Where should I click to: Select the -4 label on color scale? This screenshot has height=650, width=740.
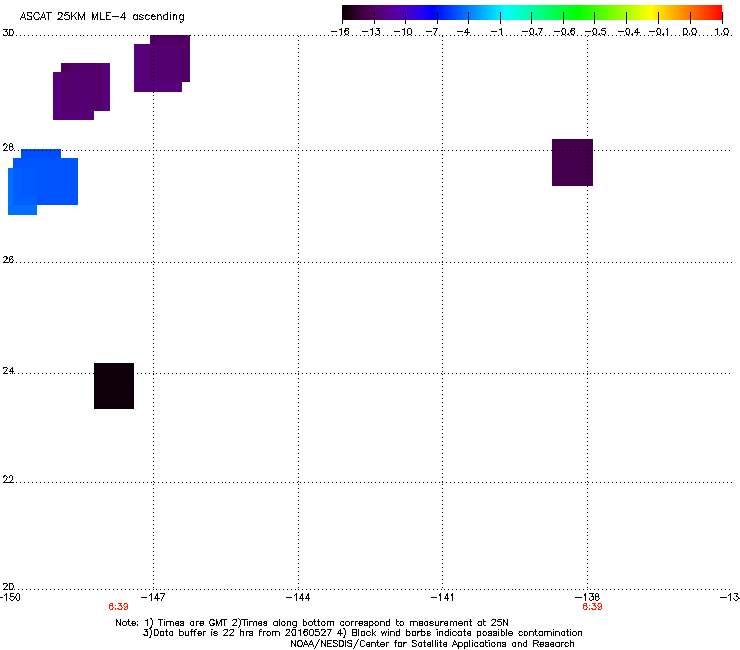pyautogui.click(x=463, y=32)
